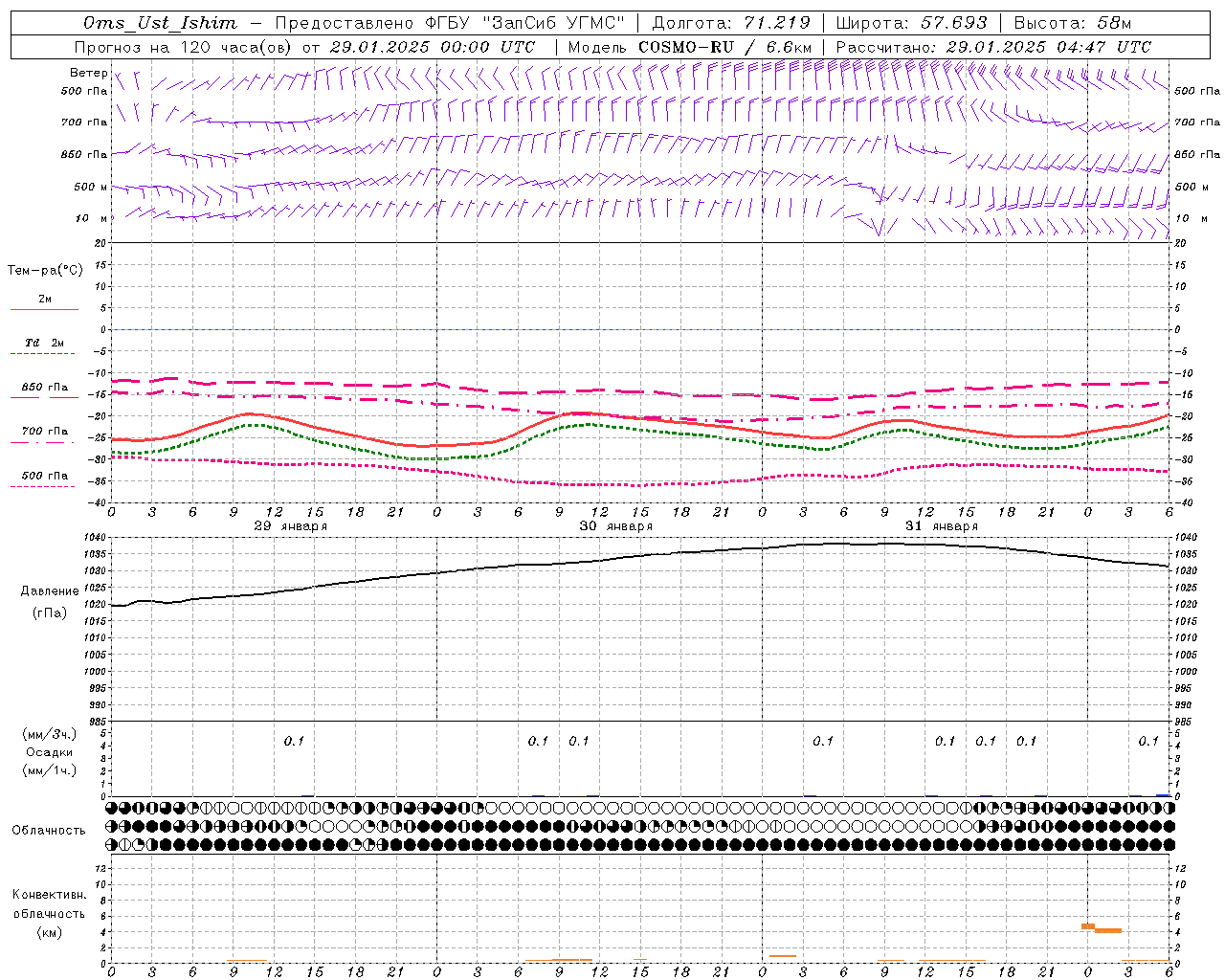Click the forecast text Прогноз на 120 часа(ов)
The height and width of the screenshot is (980, 1225).
[184, 47]
